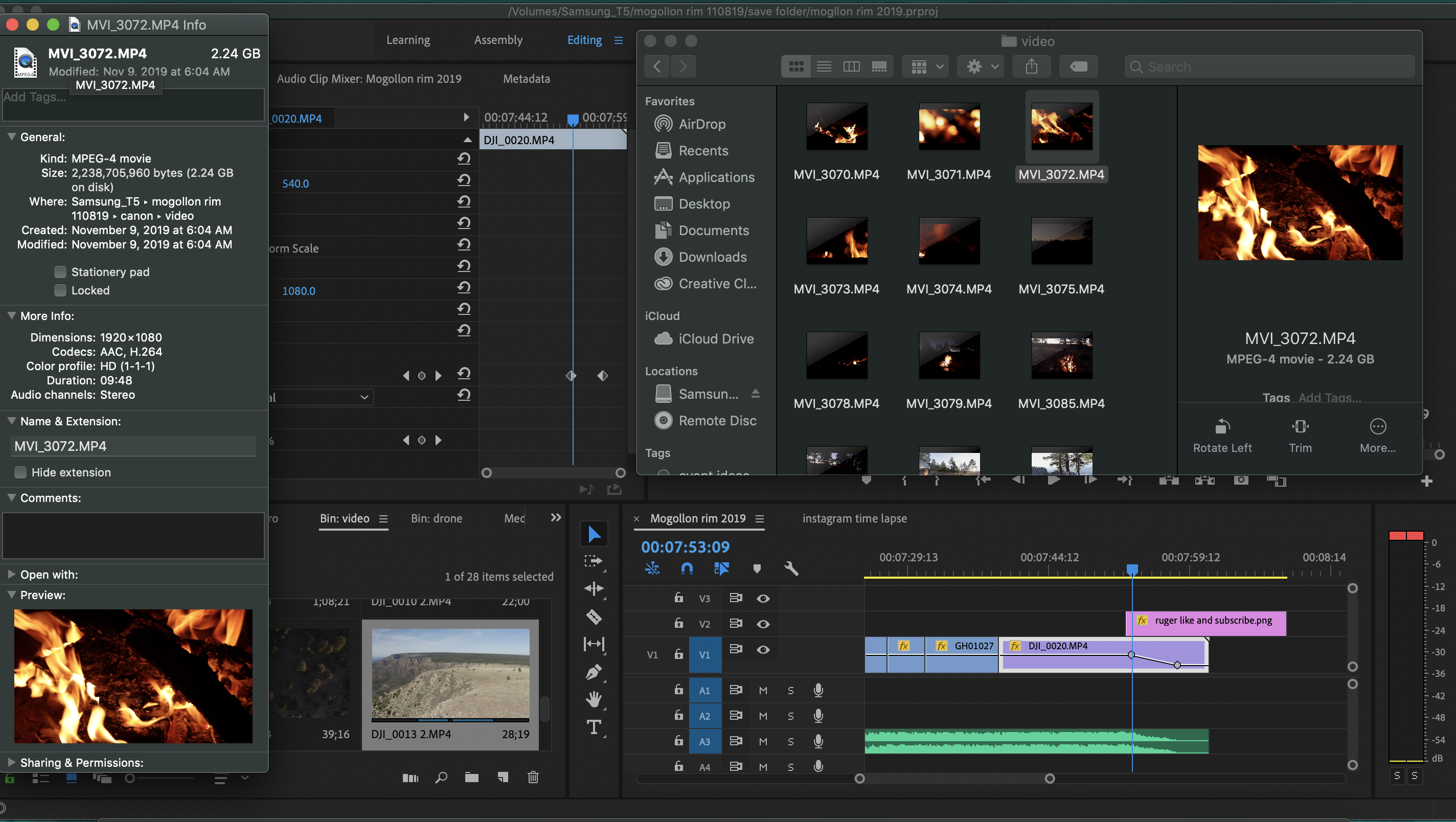The width and height of the screenshot is (1456, 822).
Task: Enable the Locked checkbox
Action: [x=60, y=290]
